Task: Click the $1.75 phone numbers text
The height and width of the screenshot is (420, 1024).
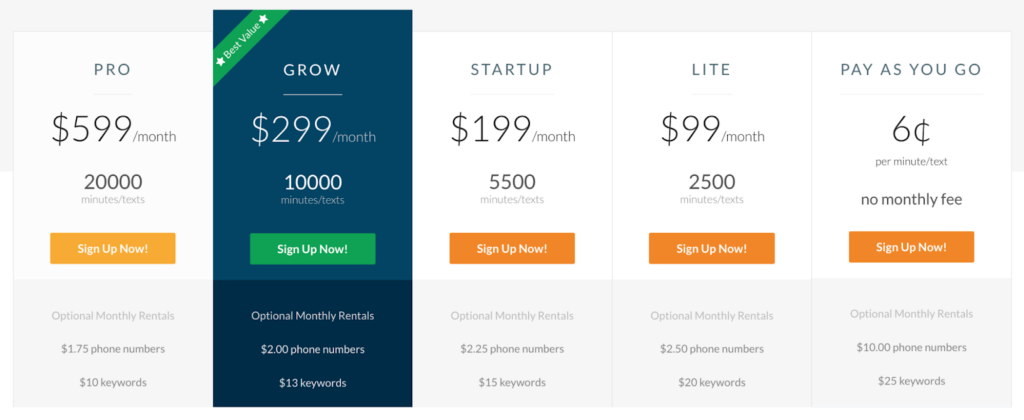Action: coord(113,349)
